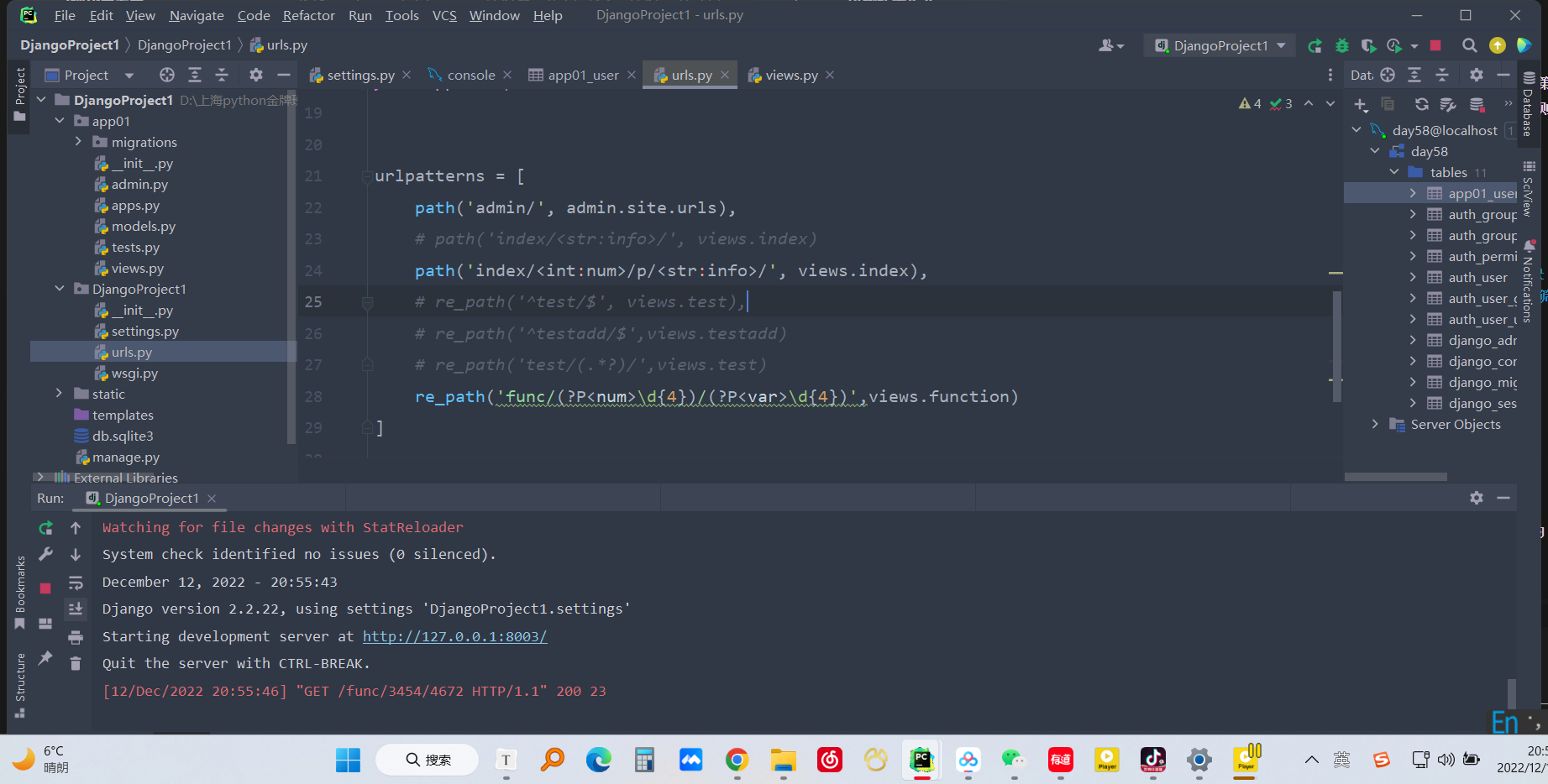This screenshot has width=1548, height=784.
Task: Select opened file in Project panel
Action: [167, 75]
